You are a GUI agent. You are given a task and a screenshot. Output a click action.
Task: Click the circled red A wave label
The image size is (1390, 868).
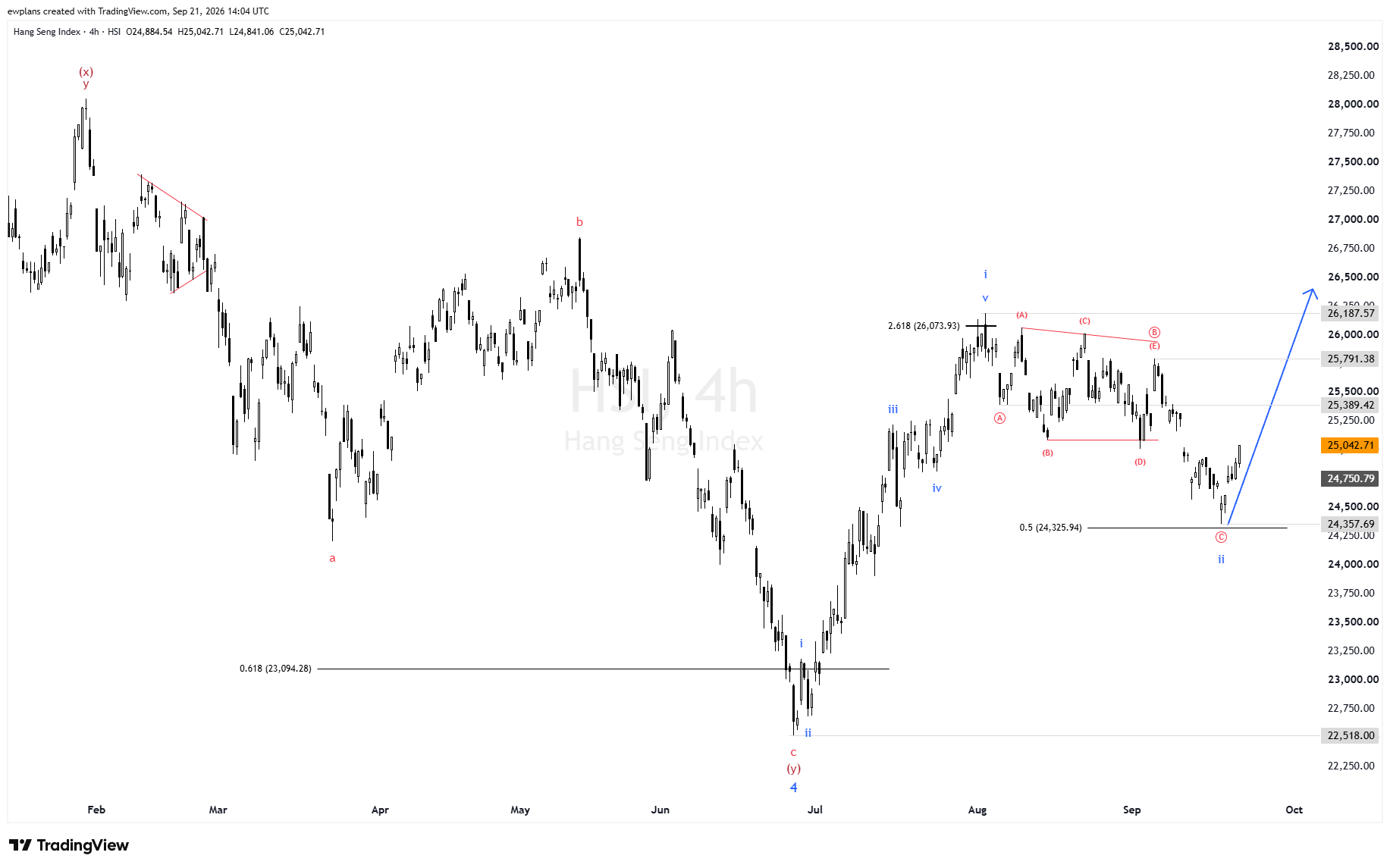1000,418
